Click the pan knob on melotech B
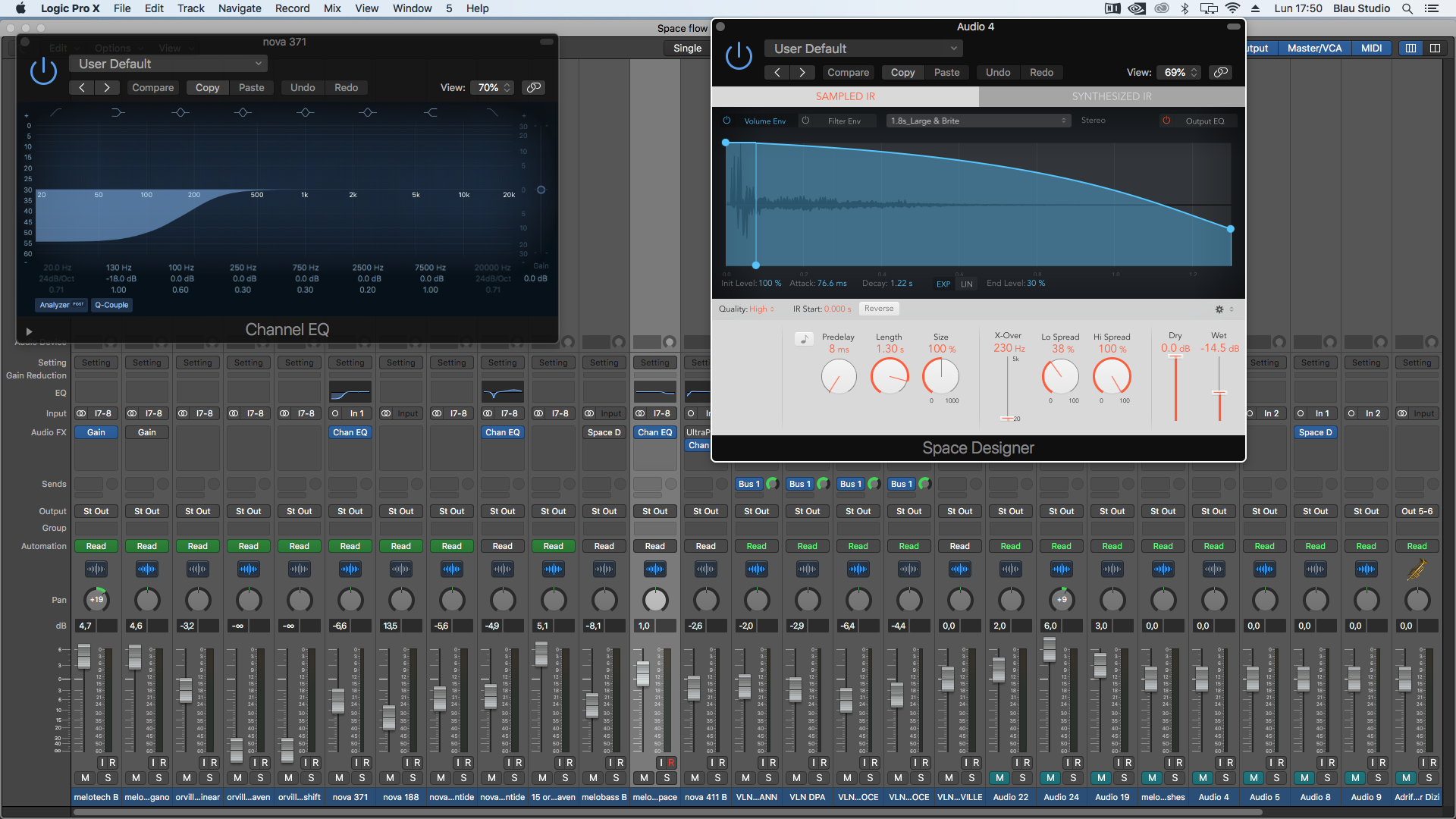Screen dimensions: 1456x819 point(96,600)
